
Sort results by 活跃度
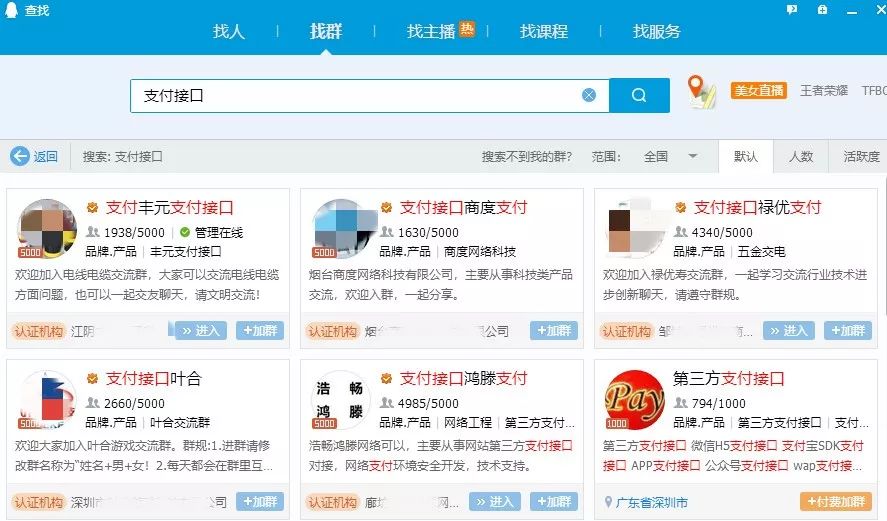pos(861,156)
